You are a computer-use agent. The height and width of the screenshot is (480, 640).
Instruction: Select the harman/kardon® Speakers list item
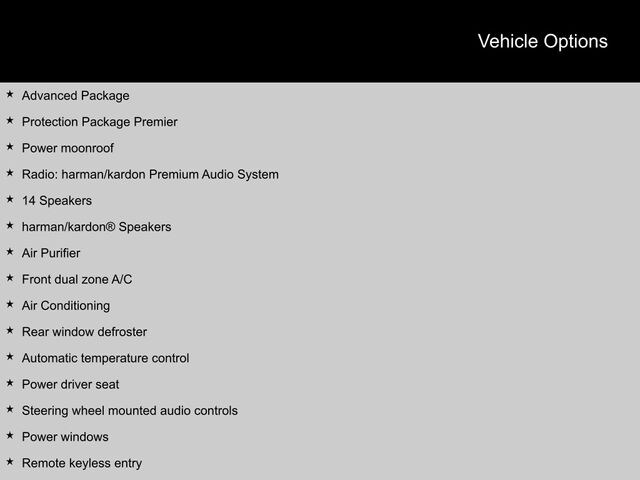point(96,227)
